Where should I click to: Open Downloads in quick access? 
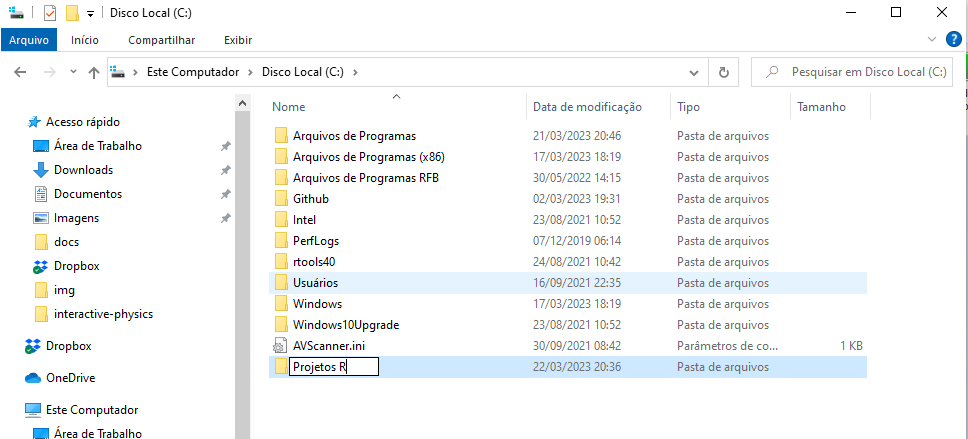click(83, 170)
